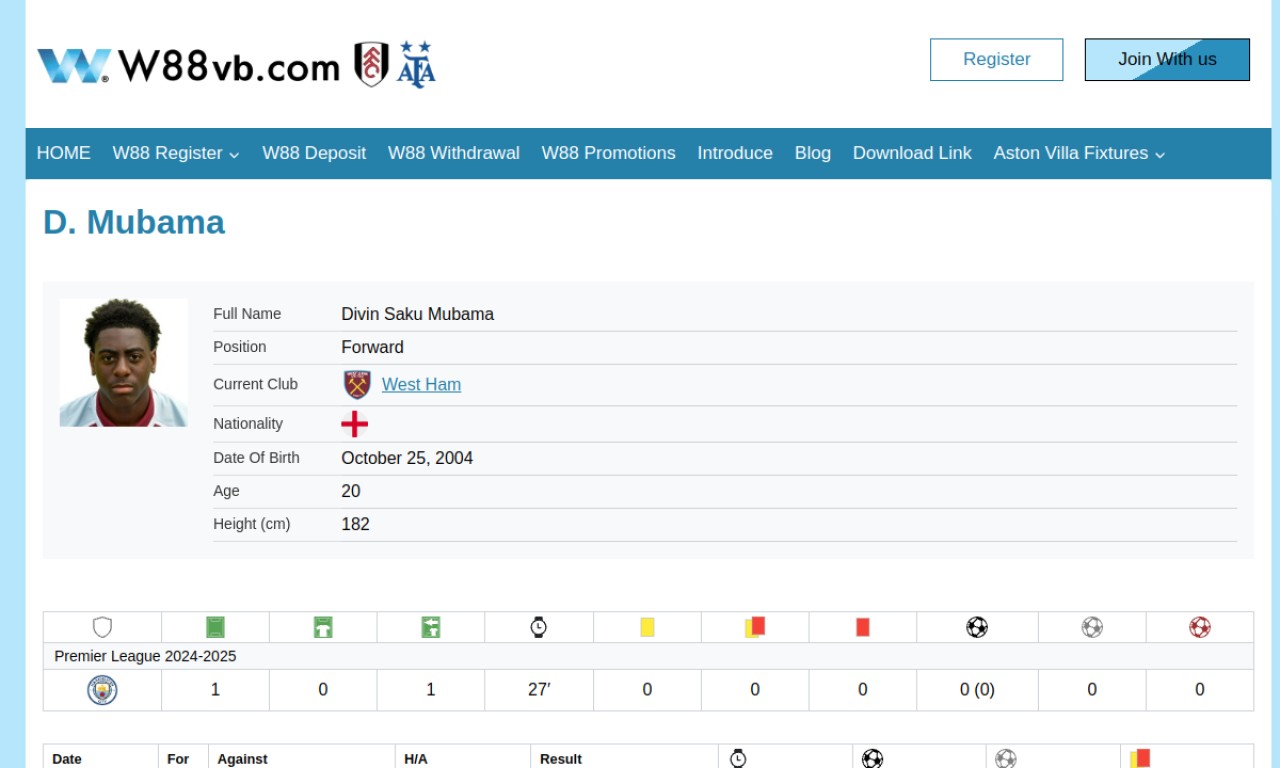Click the grey football assists icon in stats header
The image size is (1280, 768).
pyautogui.click(x=1092, y=627)
